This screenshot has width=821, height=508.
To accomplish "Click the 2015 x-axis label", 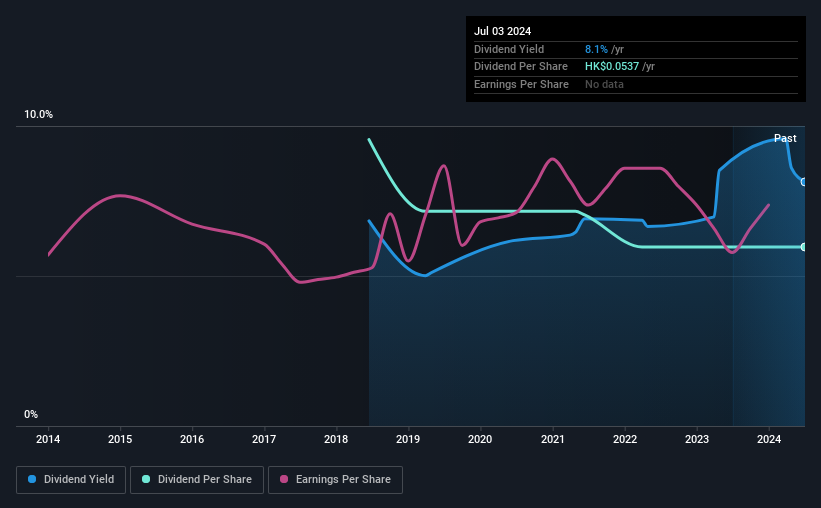I will pyautogui.click(x=120, y=439).
